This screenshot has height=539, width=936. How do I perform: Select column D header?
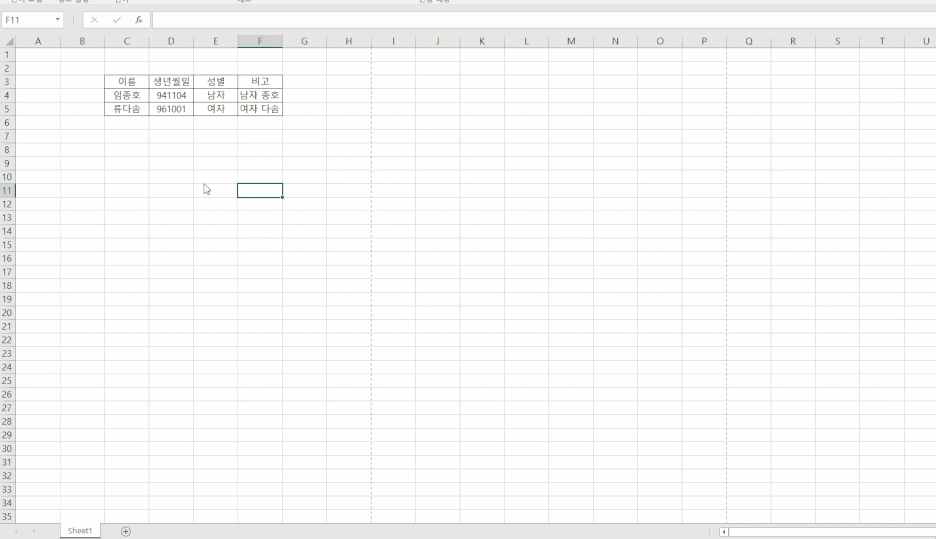click(171, 41)
